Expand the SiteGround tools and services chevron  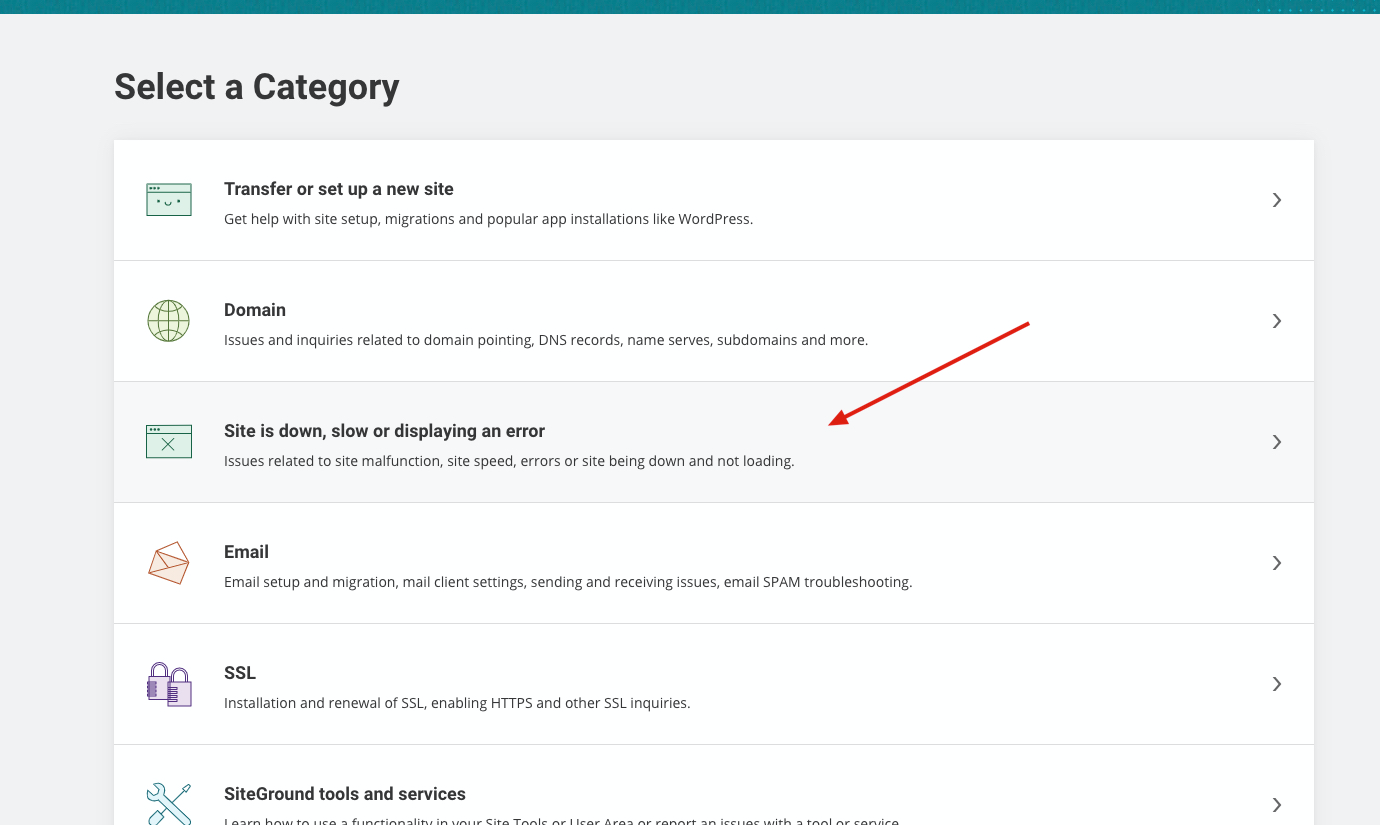click(1276, 804)
